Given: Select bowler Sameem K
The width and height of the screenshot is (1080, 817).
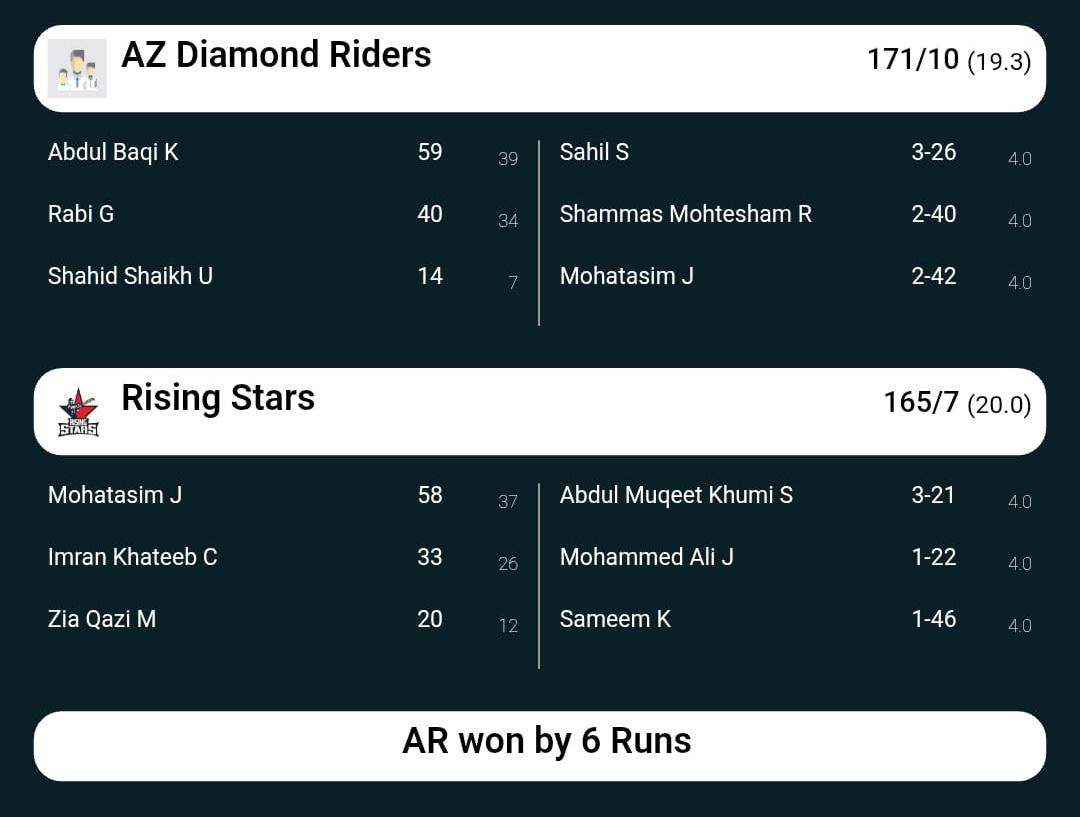Looking at the screenshot, I should click(615, 619).
